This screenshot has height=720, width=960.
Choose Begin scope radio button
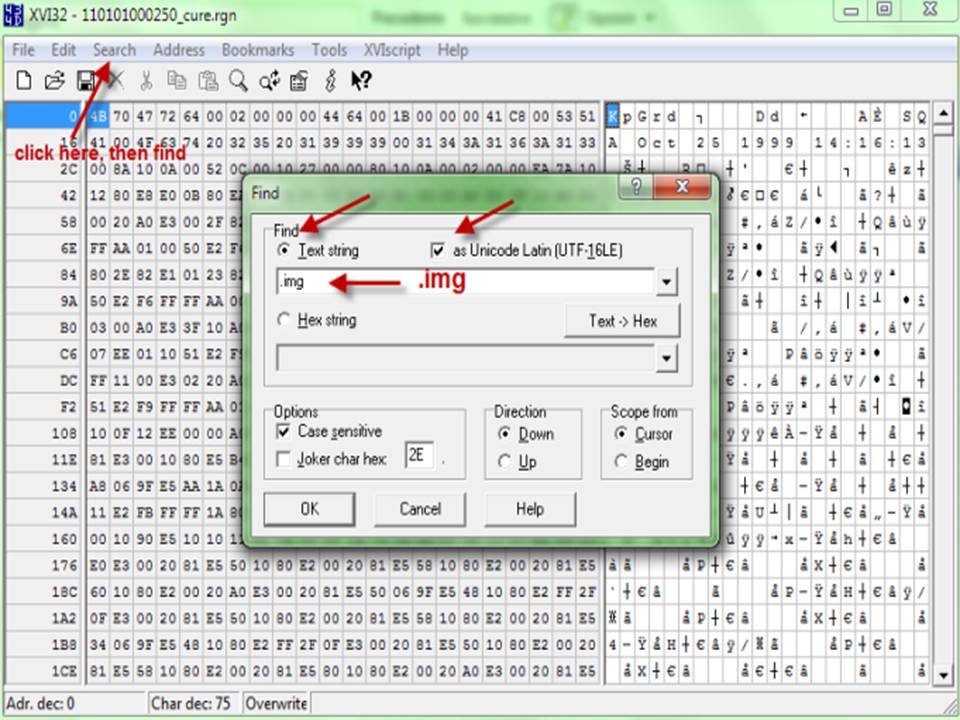[621, 461]
